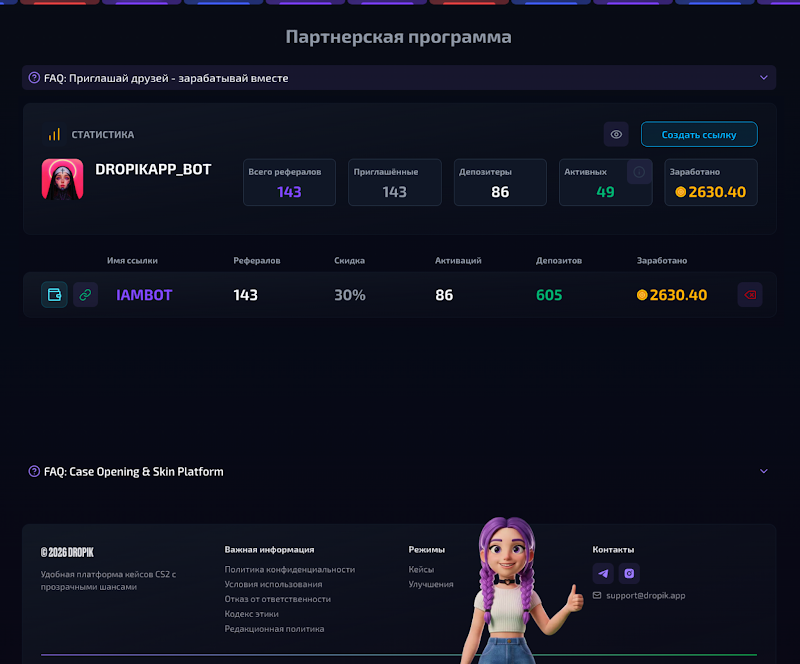Expand the Case Opening & Skin Platform FAQ chevron
Image resolution: width=800 pixels, height=664 pixels.
pos(763,471)
